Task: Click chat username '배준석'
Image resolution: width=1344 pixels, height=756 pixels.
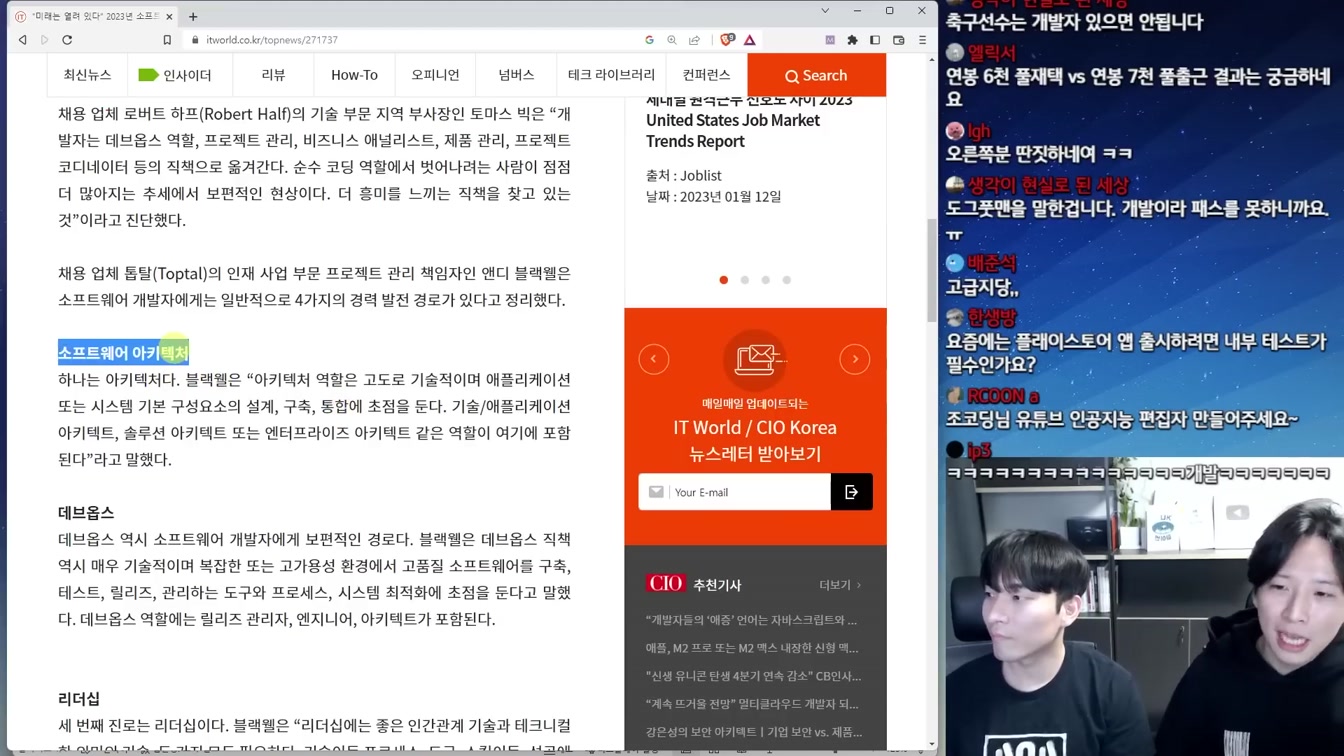Action: coord(991,263)
